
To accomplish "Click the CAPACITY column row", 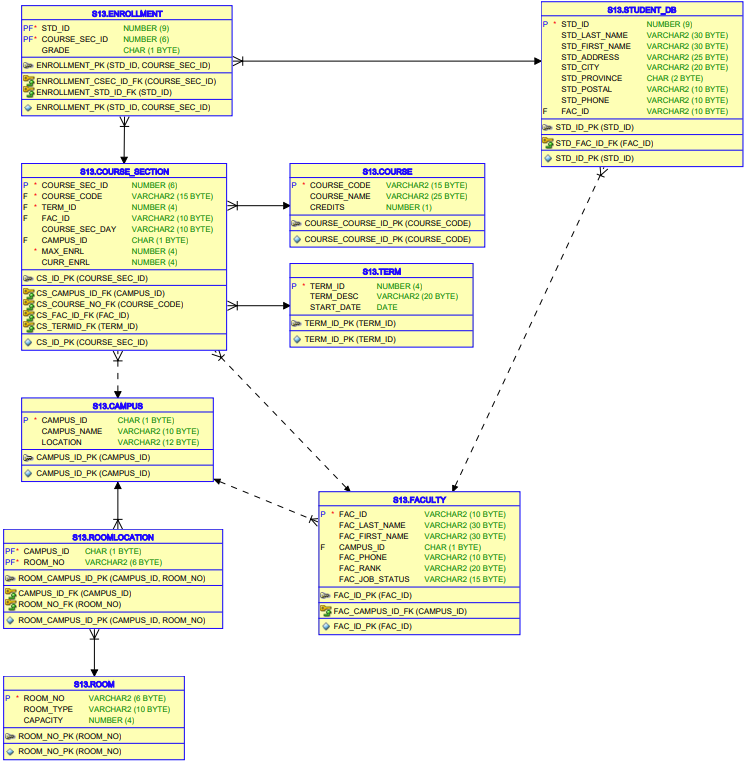I will [94, 721].
